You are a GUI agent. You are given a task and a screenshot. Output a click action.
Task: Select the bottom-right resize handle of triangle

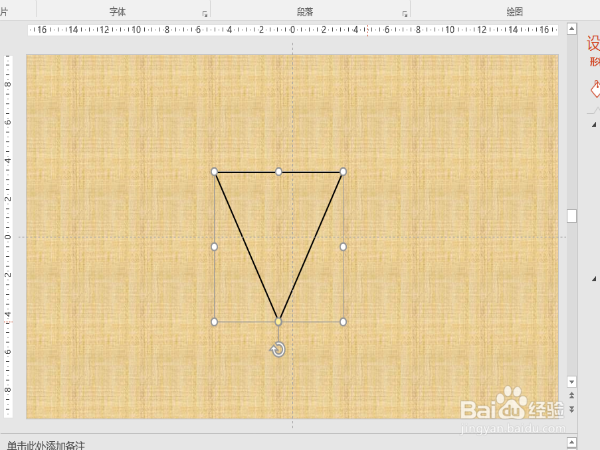(343, 322)
